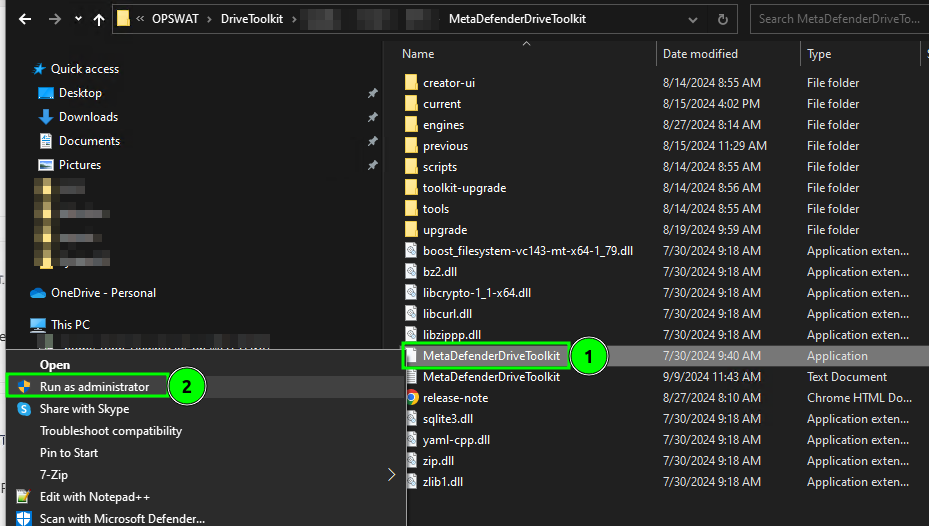Screen dimensions: 929x526
Task: Select This PC in navigation pane
Action: tap(71, 325)
